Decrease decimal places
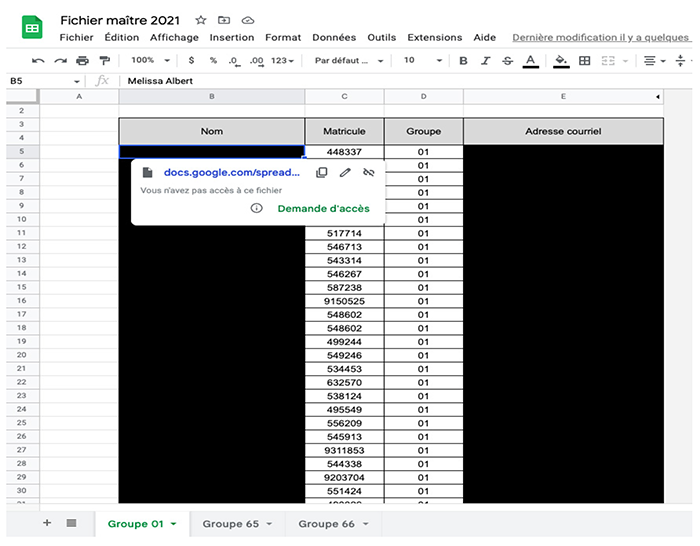The image size is (700, 546). 234,61
